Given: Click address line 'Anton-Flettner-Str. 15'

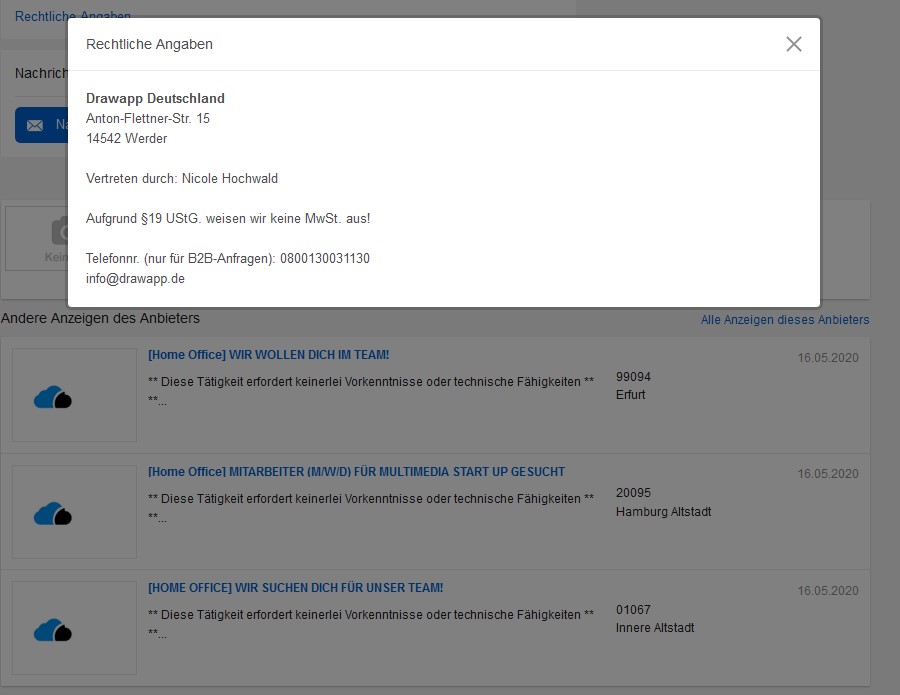Looking at the screenshot, I should click(148, 118).
